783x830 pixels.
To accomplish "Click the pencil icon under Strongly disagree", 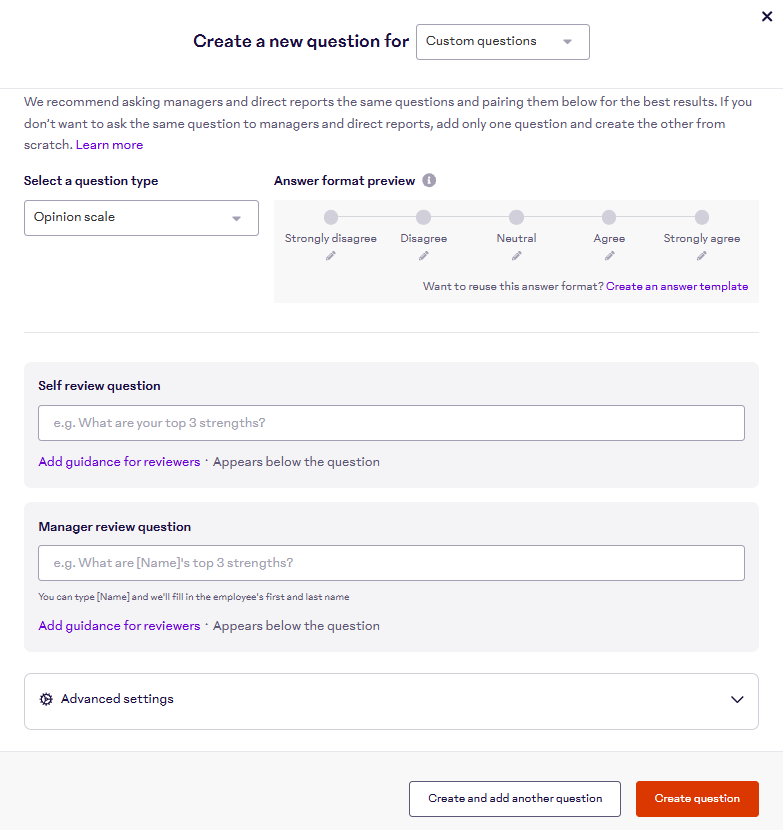I will [x=331, y=256].
